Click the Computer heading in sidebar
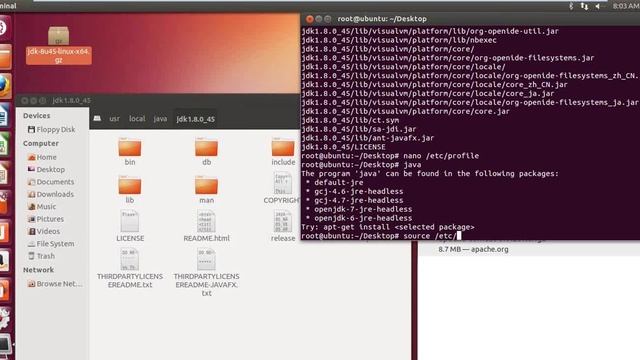 pos(41,143)
